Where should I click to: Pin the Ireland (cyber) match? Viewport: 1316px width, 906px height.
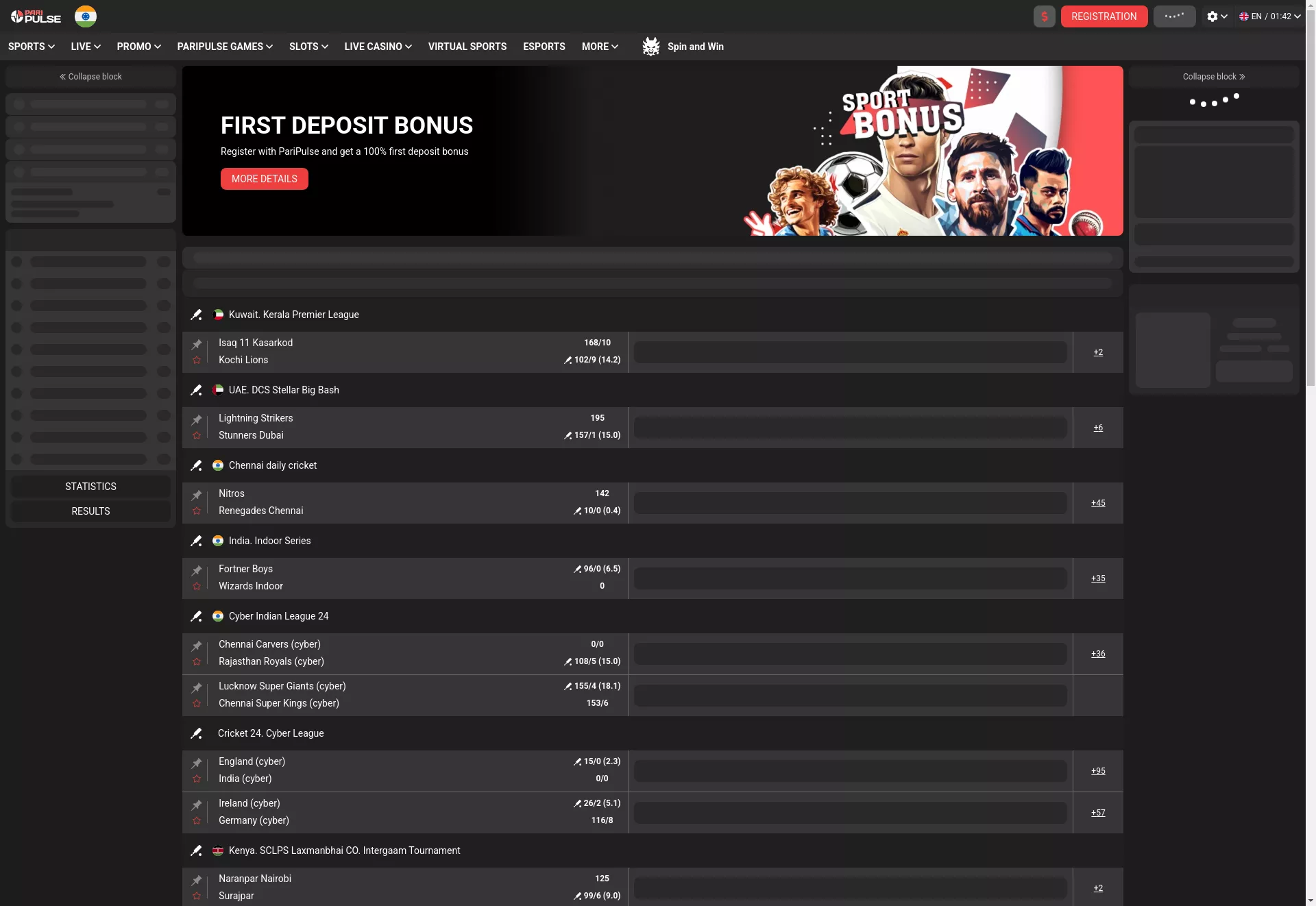(197, 805)
